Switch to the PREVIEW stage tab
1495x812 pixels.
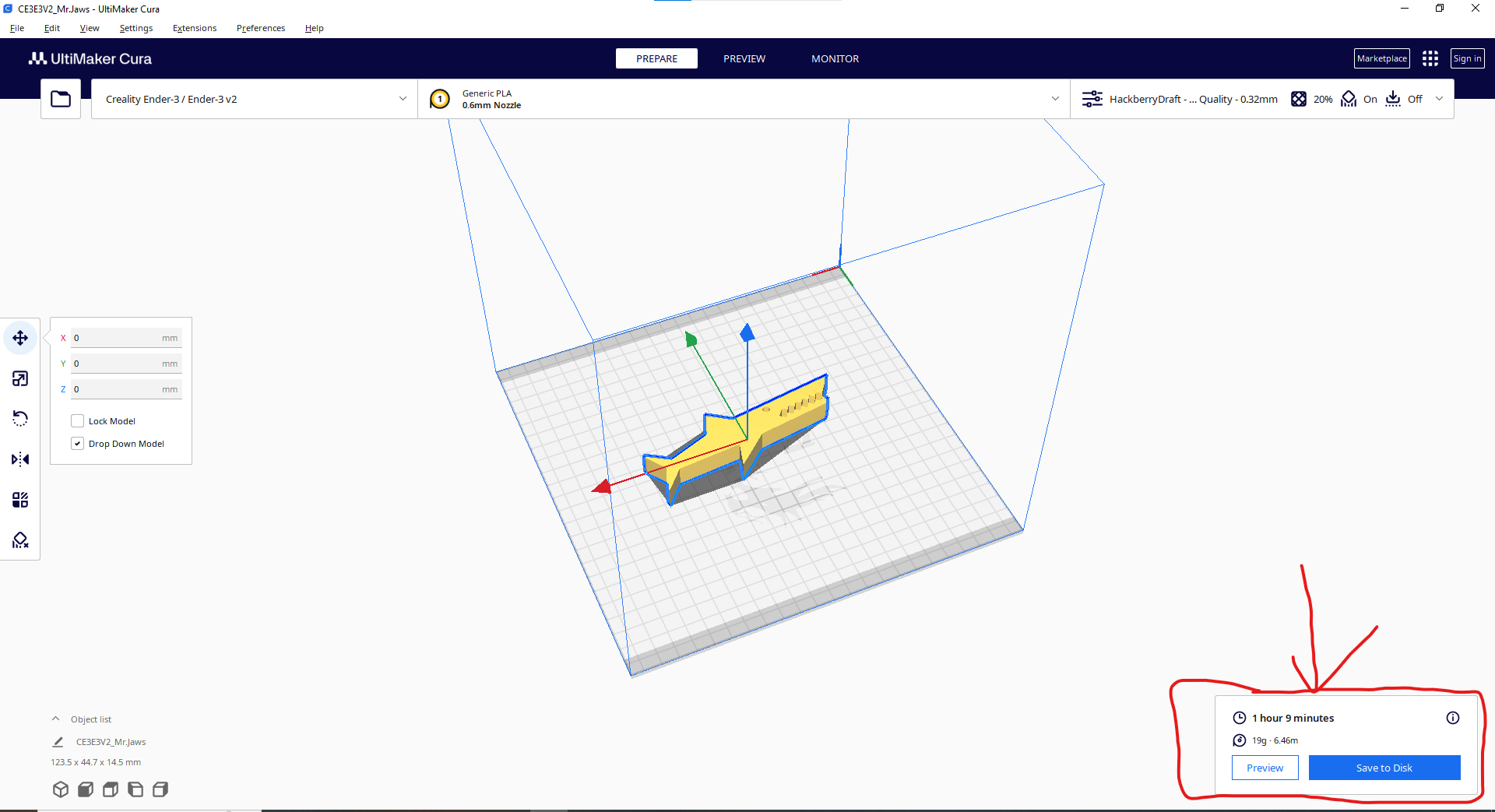point(744,58)
